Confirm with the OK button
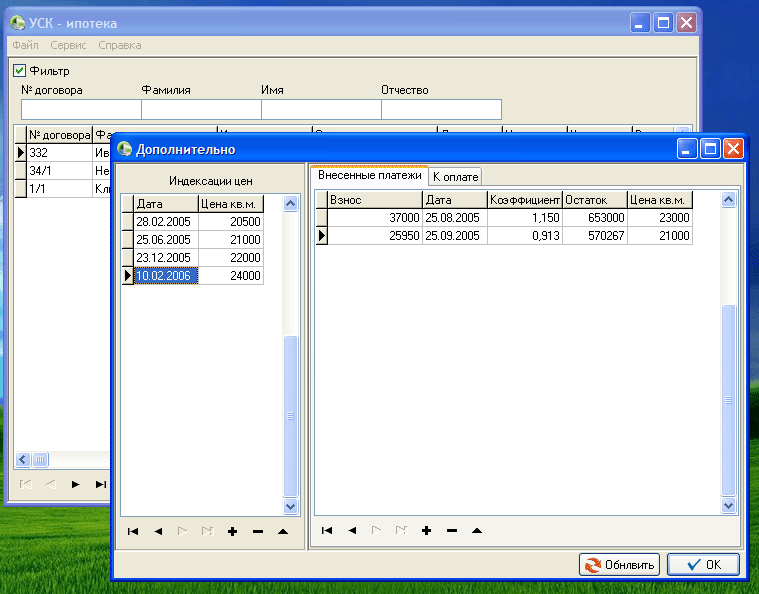The height and width of the screenshot is (594, 759). tap(703, 564)
